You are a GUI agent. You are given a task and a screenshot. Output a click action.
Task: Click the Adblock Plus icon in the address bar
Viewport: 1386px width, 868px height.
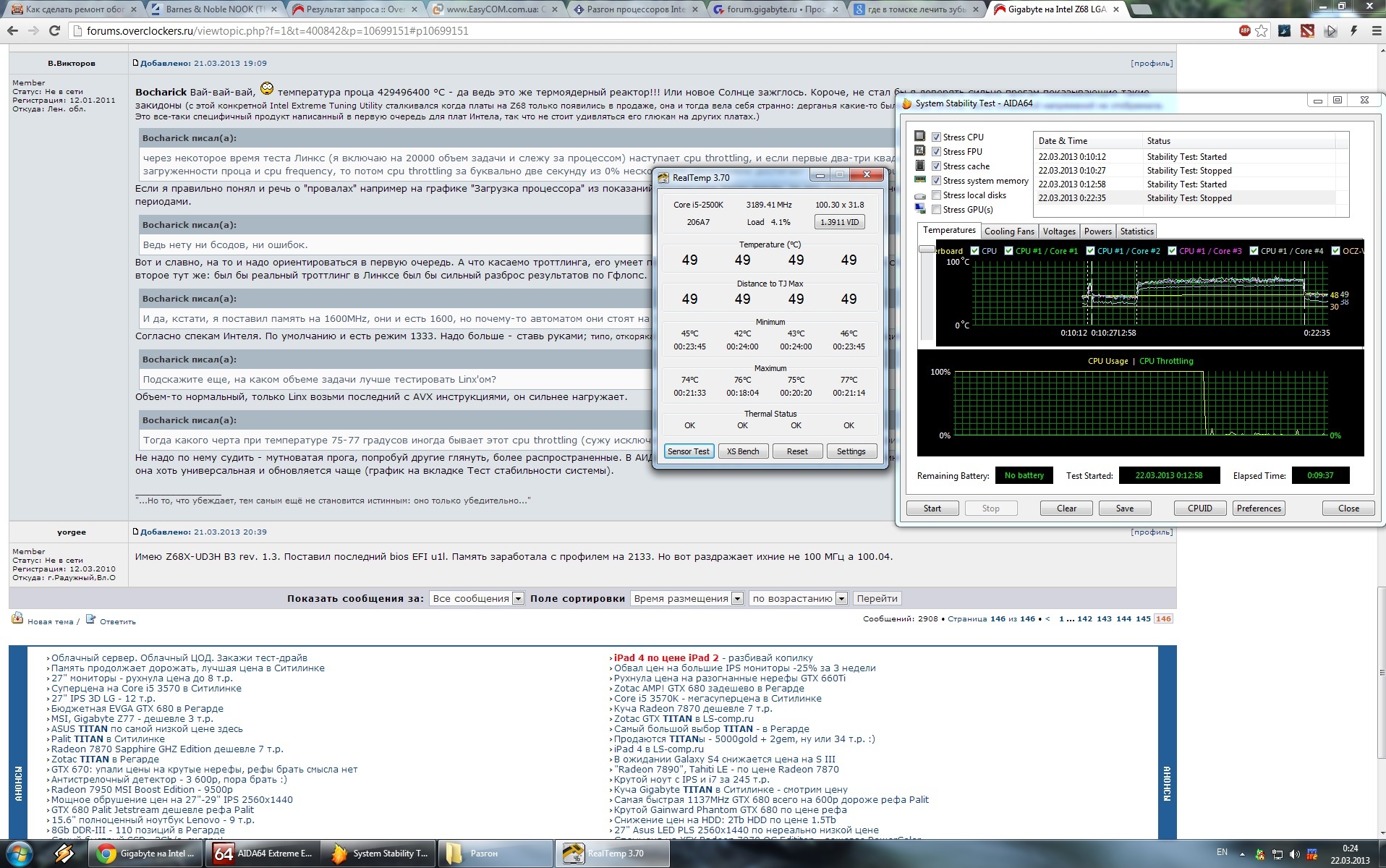(1245, 31)
